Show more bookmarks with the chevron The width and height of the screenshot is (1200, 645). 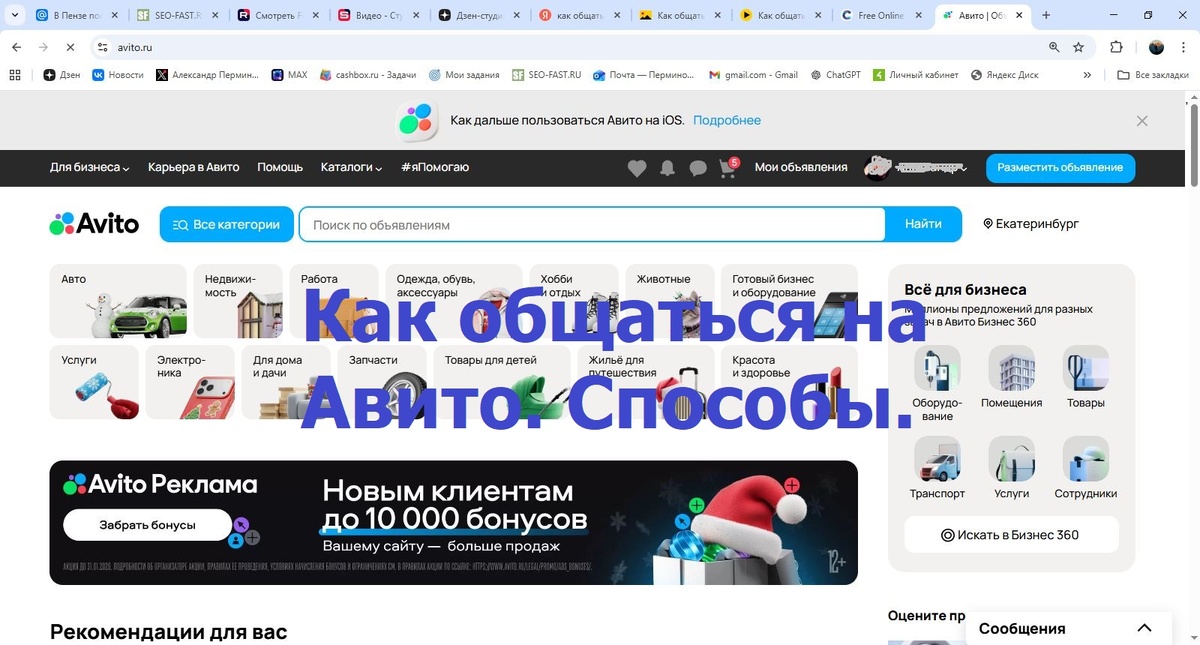coord(1088,74)
